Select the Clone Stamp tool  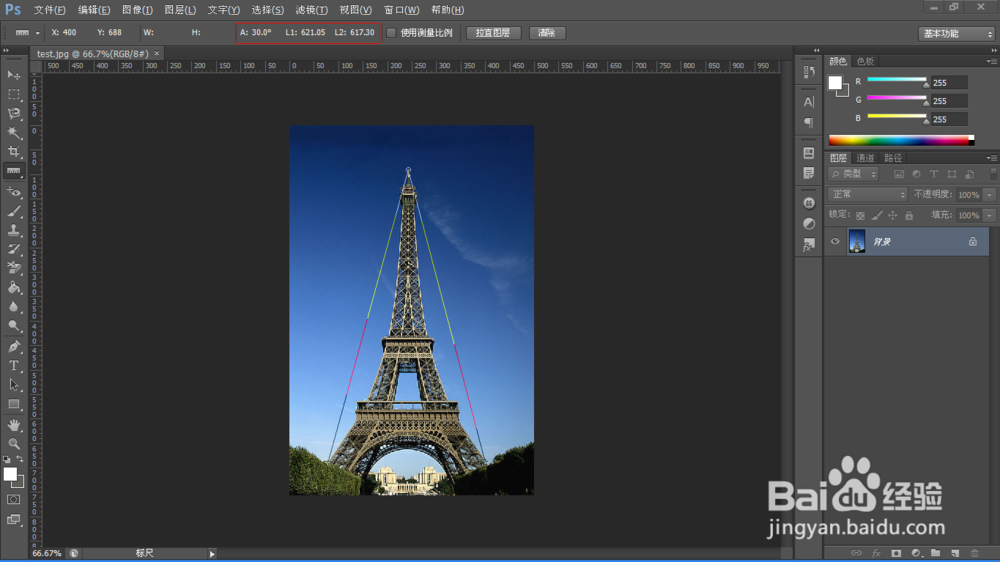click(13, 230)
